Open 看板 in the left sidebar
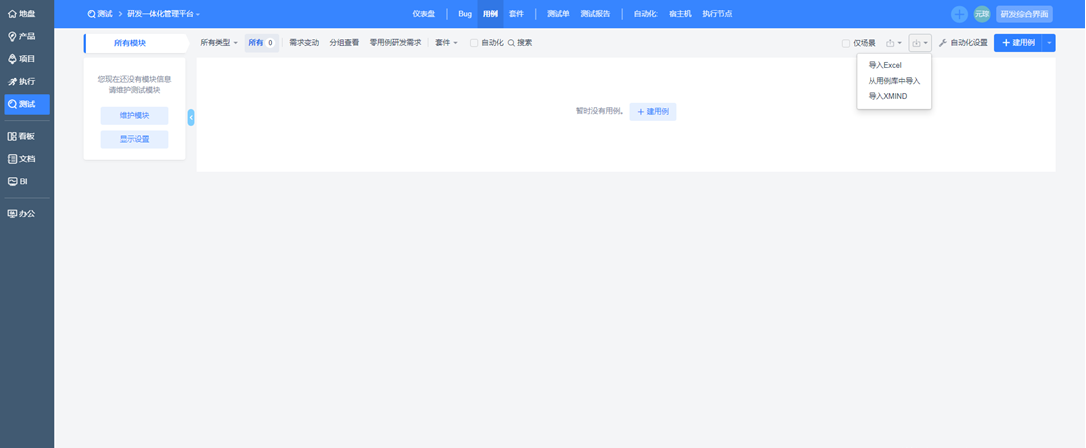Image resolution: width=1086 pixels, height=448 pixels. point(26,136)
